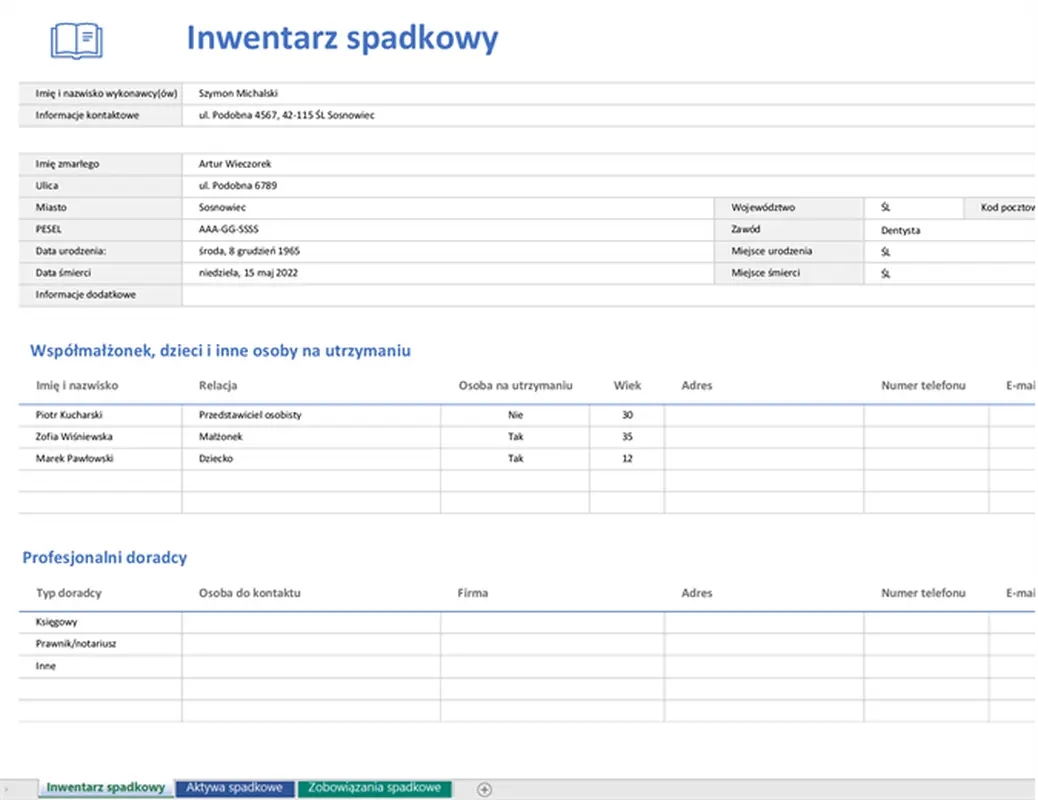The image size is (1038, 800).
Task: Select the title 'Inwentarz spadkowy'
Action: click(x=342, y=38)
